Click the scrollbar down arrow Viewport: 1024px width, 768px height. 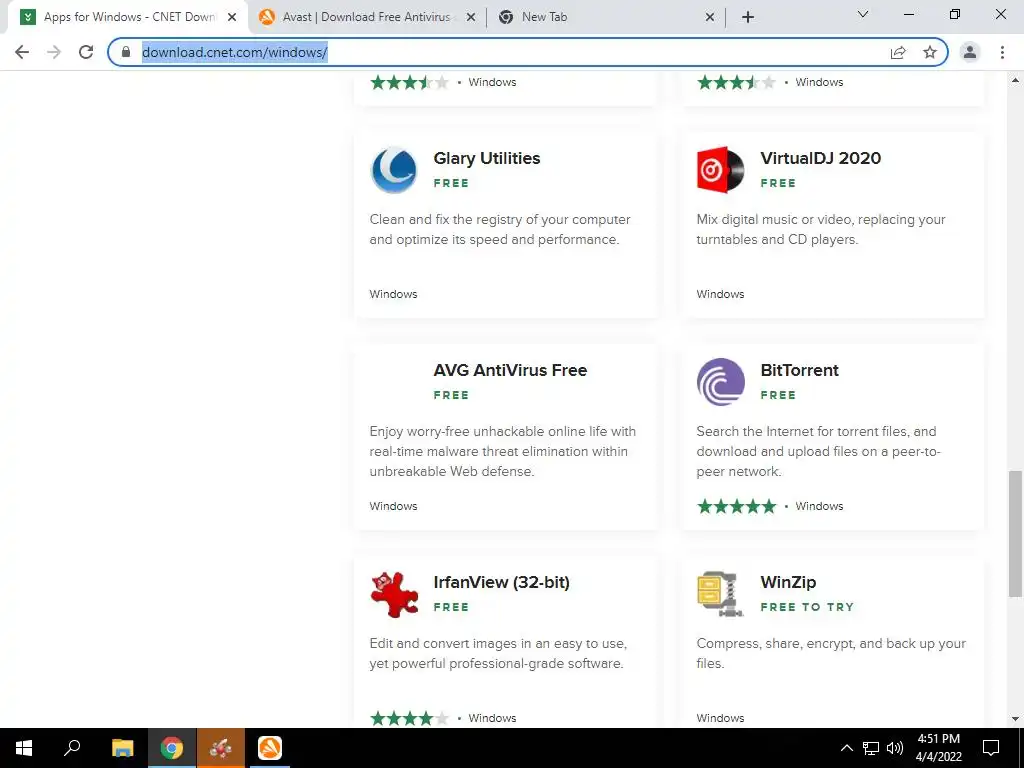pos(1015,719)
